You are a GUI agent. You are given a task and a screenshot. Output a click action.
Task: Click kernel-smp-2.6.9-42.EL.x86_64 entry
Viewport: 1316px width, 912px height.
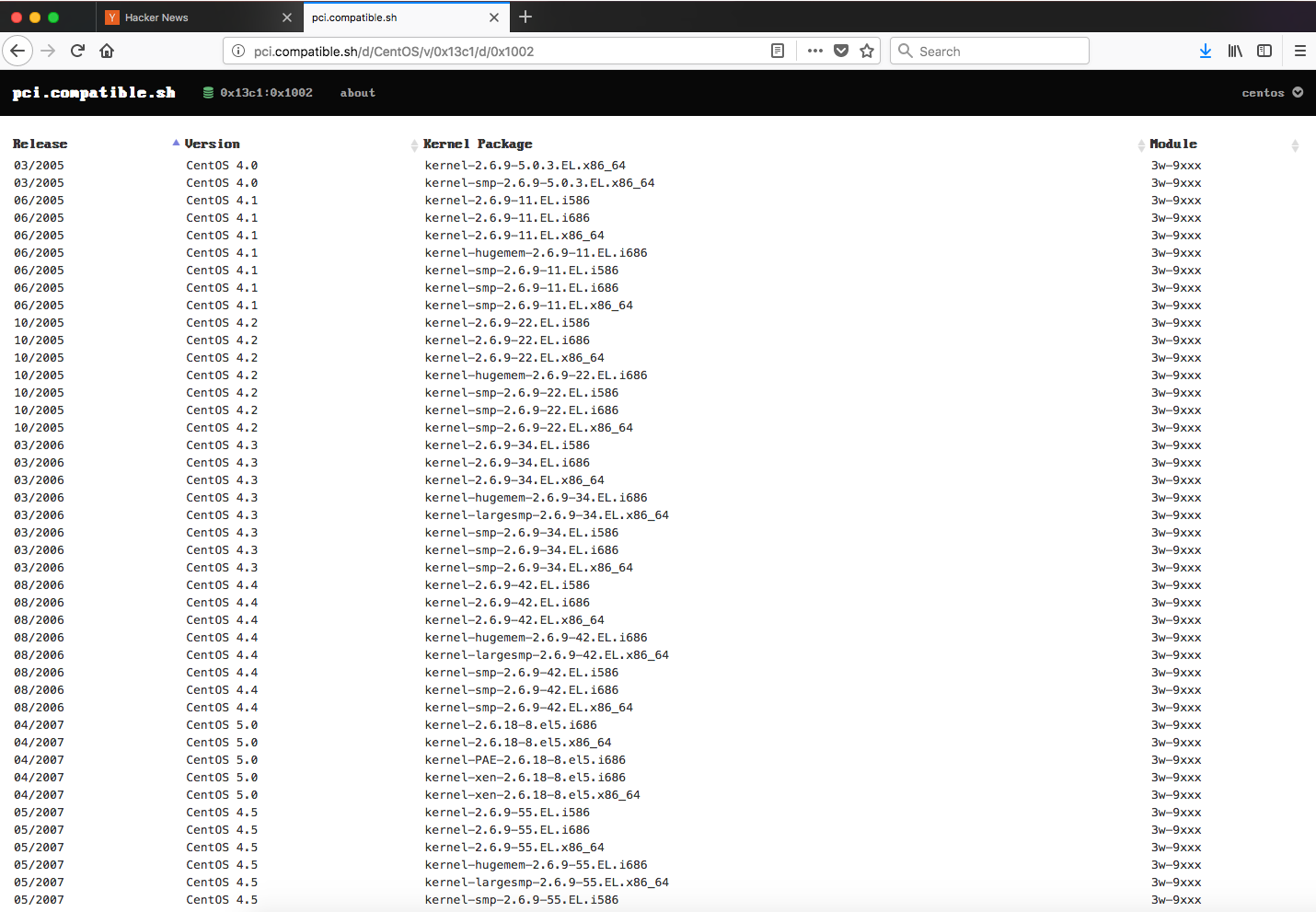point(528,708)
